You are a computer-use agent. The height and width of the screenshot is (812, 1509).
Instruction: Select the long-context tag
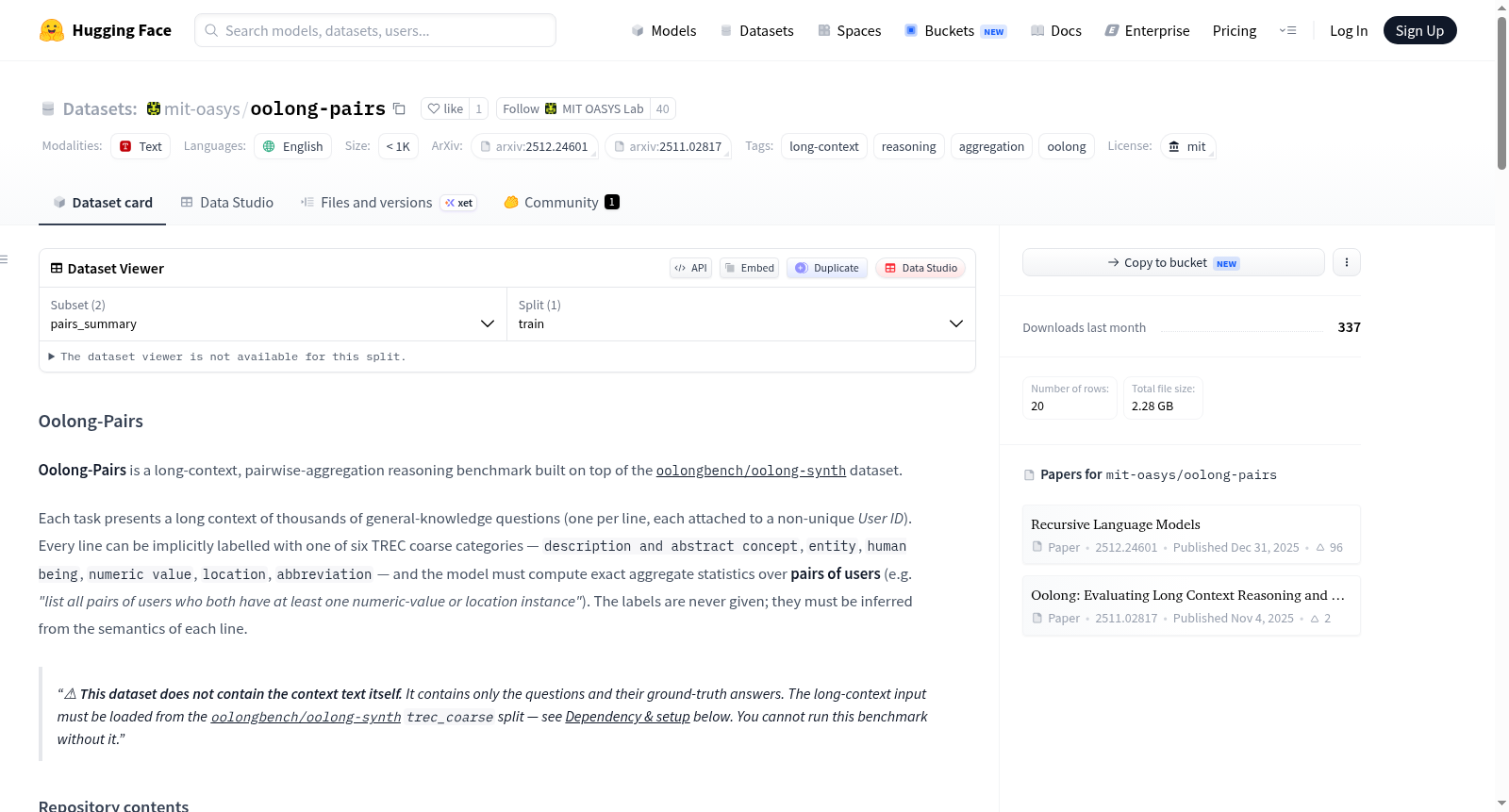click(x=824, y=146)
